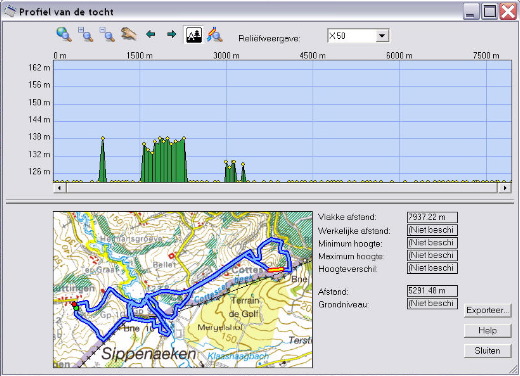Click the green start point marker on the map

[76, 308]
